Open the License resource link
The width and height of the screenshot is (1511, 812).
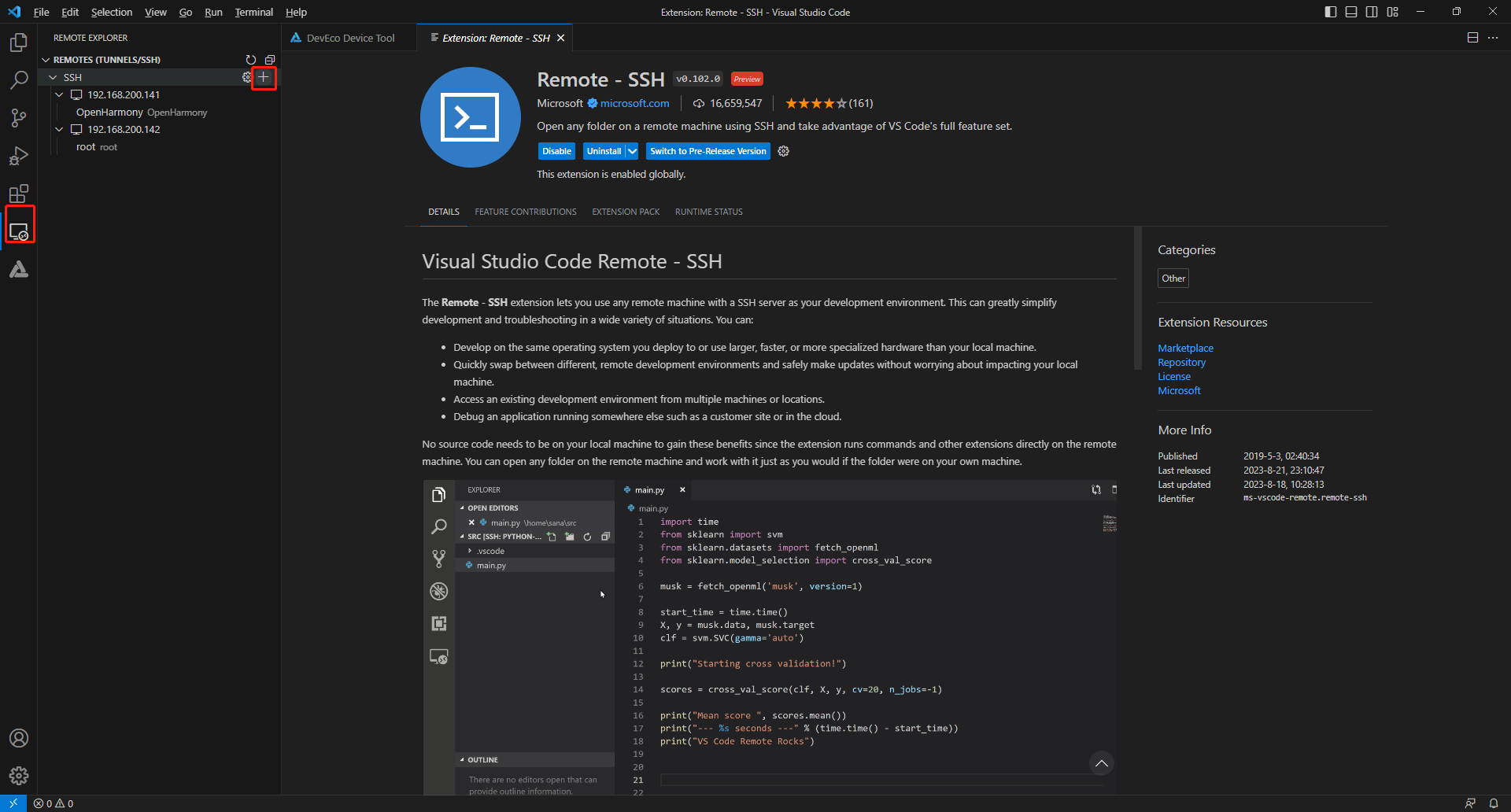coord(1174,376)
